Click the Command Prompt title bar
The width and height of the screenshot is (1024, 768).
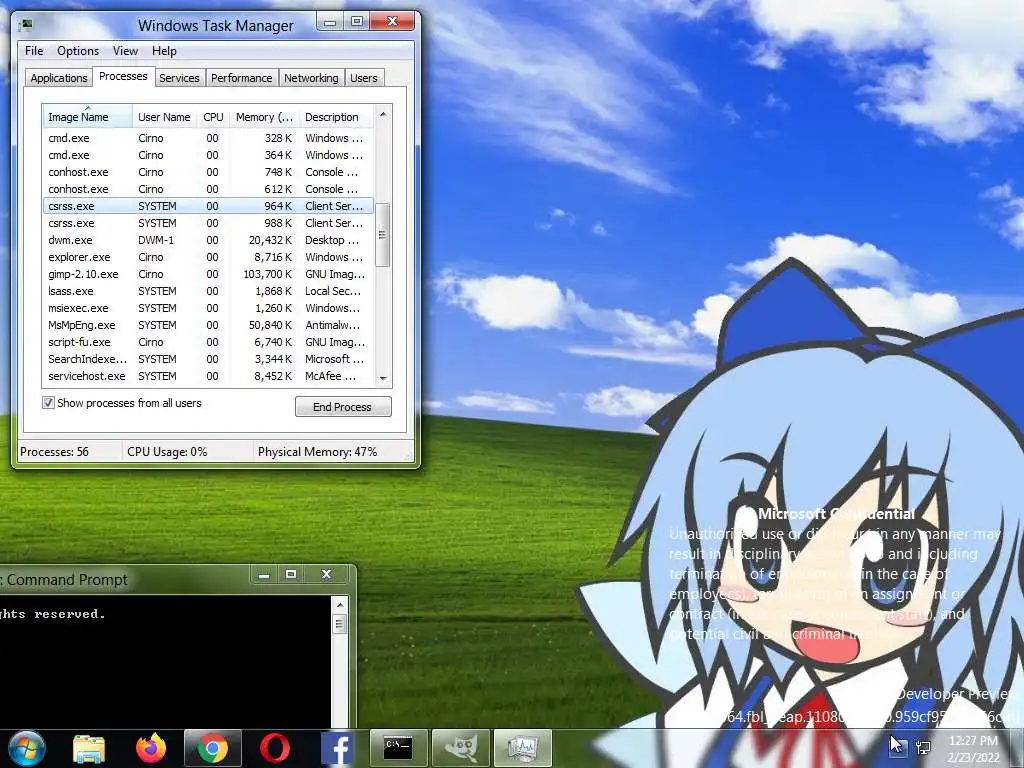(124, 579)
